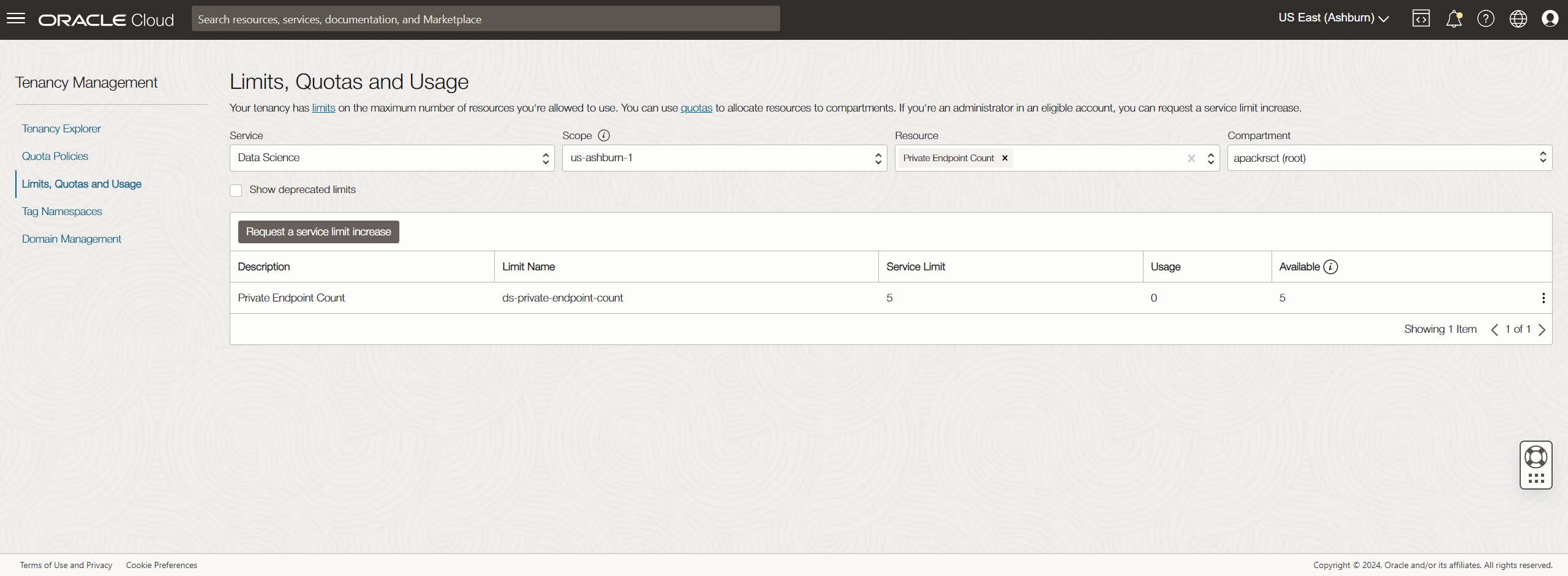Go to previous page of results

point(1494,330)
